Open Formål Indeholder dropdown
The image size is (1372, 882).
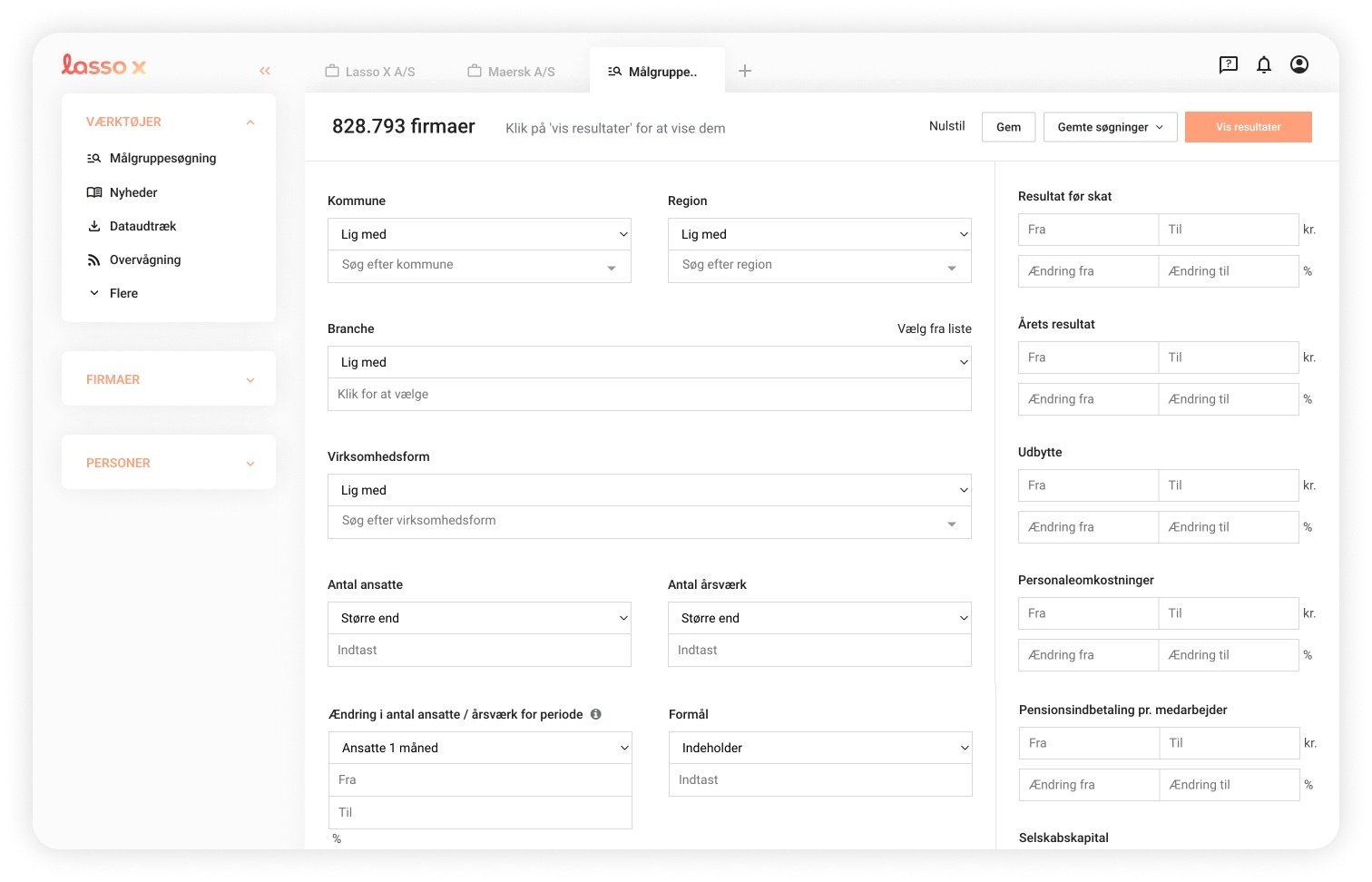(x=820, y=748)
